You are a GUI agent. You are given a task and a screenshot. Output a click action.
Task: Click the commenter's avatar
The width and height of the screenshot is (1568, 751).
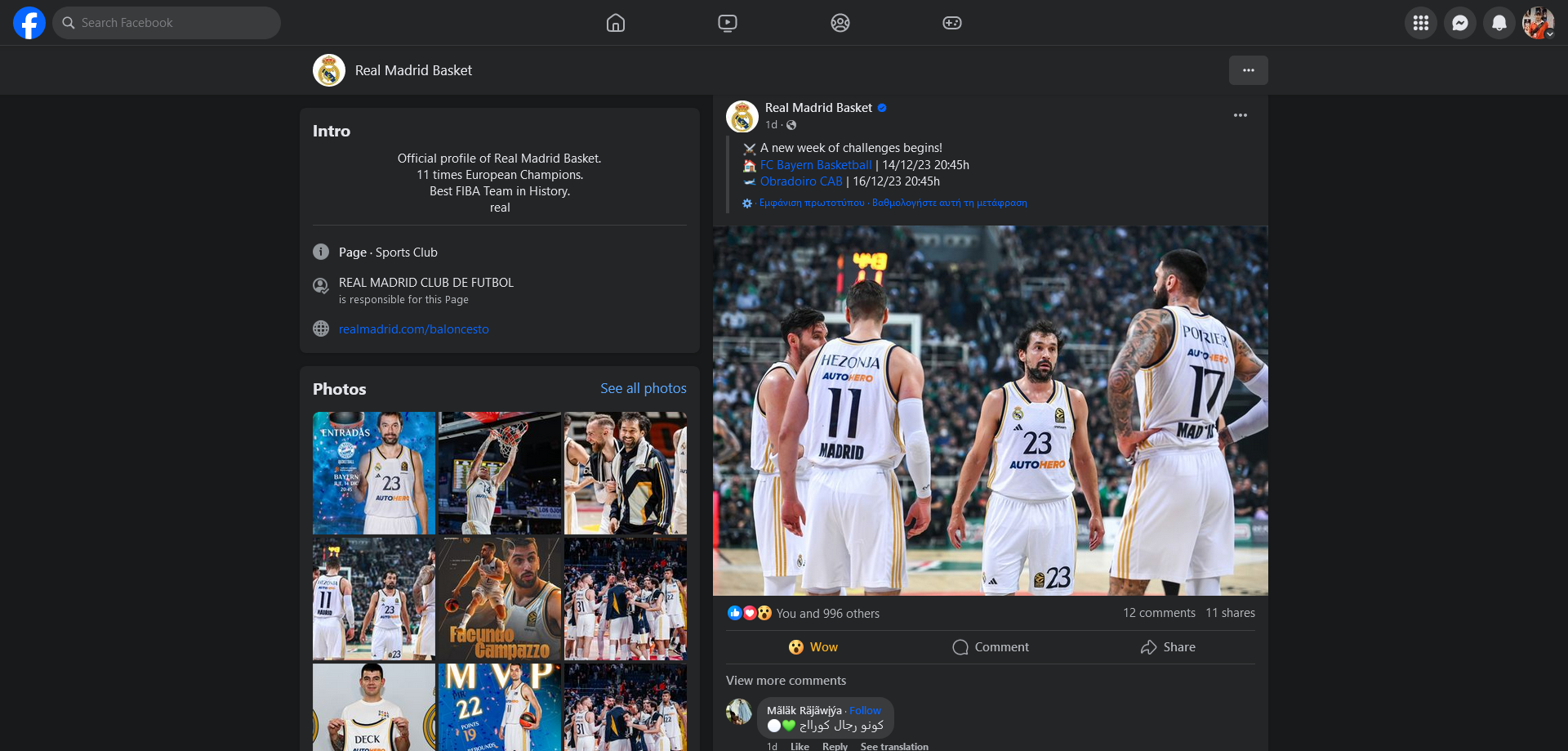coord(739,712)
